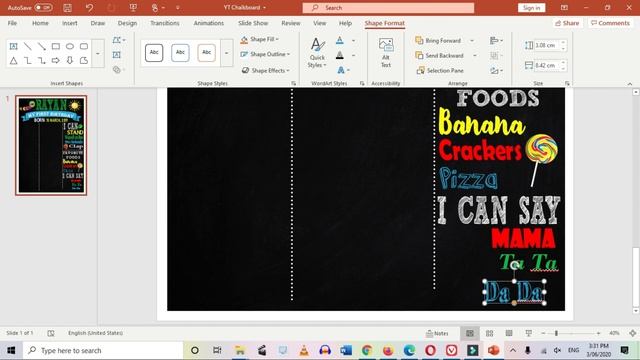Select the Da Da text box

point(515,293)
